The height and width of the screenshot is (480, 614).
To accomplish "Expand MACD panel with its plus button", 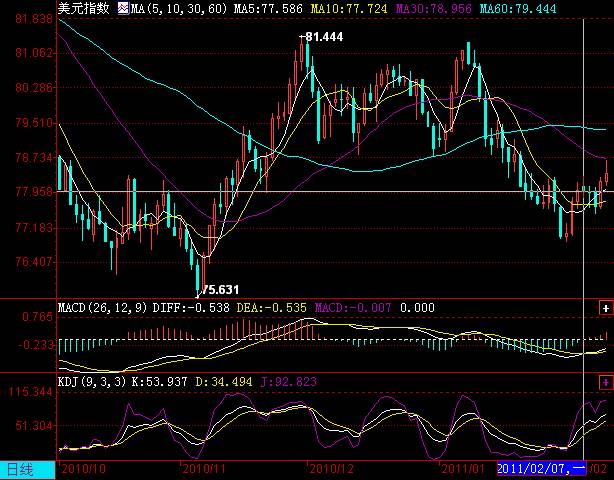I will pyautogui.click(x=605, y=308).
